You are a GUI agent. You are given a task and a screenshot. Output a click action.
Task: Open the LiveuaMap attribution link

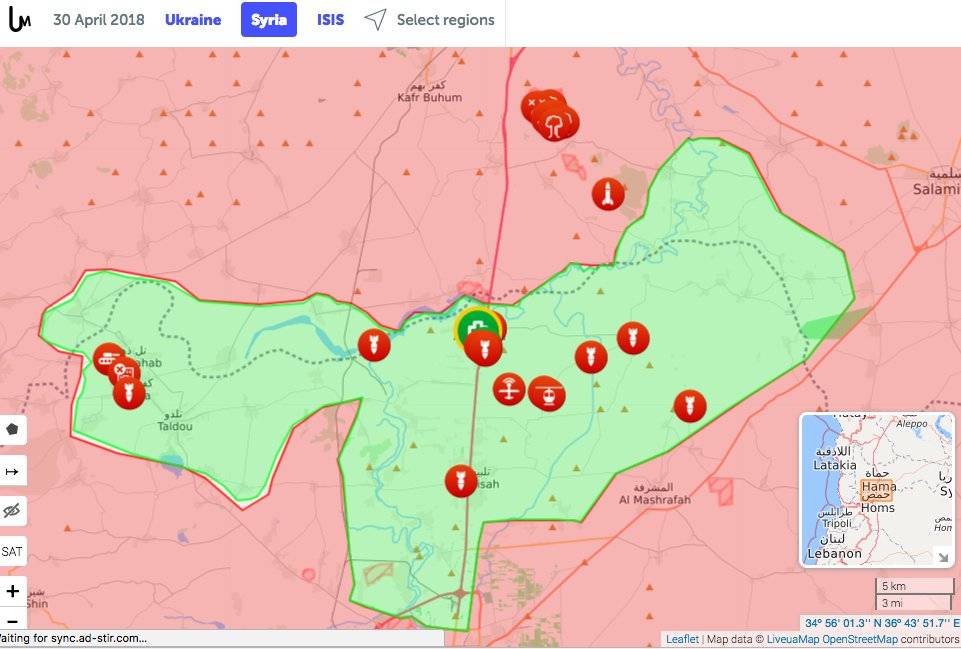(x=792, y=639)
